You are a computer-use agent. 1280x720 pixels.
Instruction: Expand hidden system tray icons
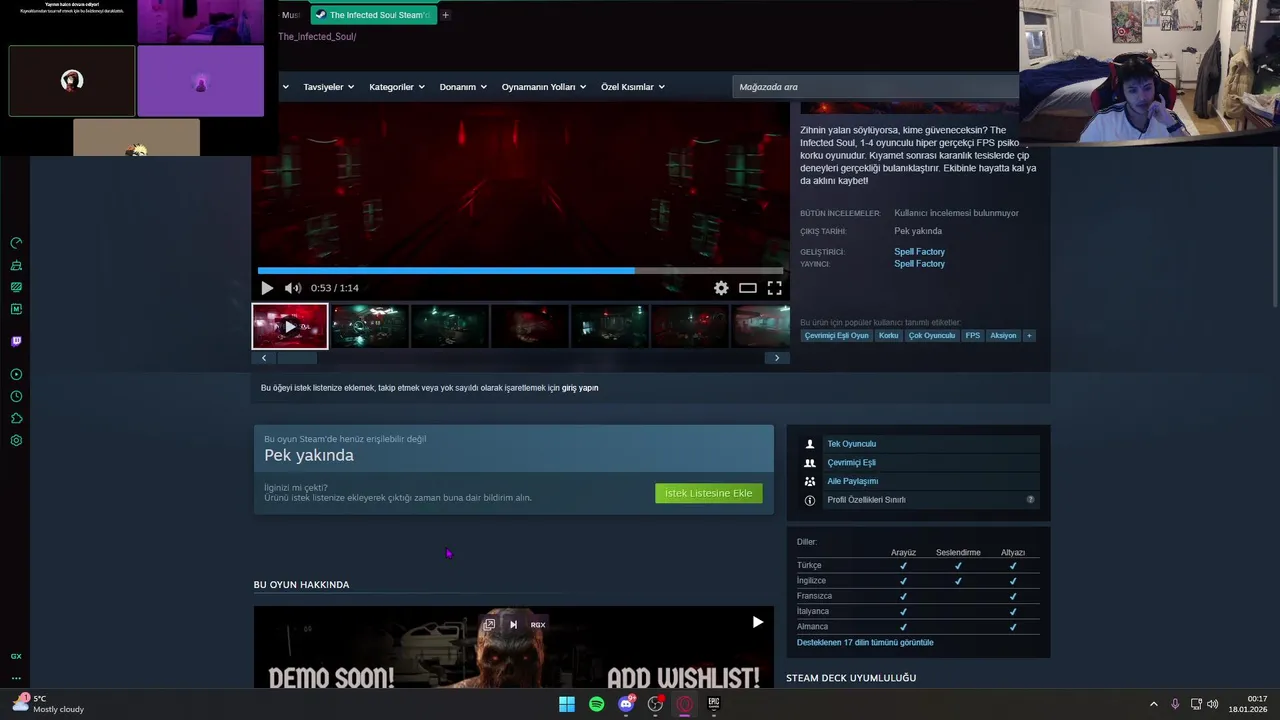[x=1153, y=704]
